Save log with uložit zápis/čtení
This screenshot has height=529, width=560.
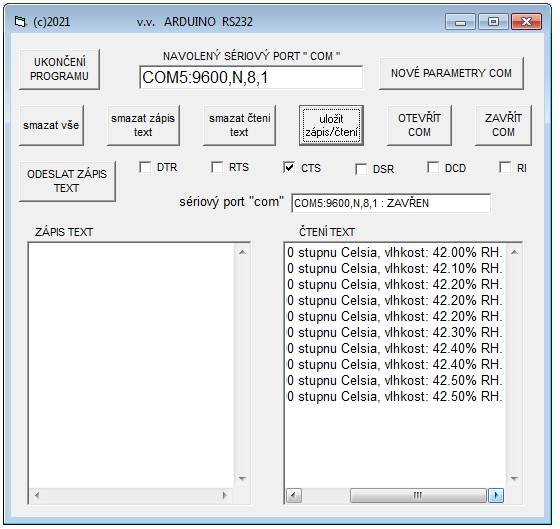point(331,125)
